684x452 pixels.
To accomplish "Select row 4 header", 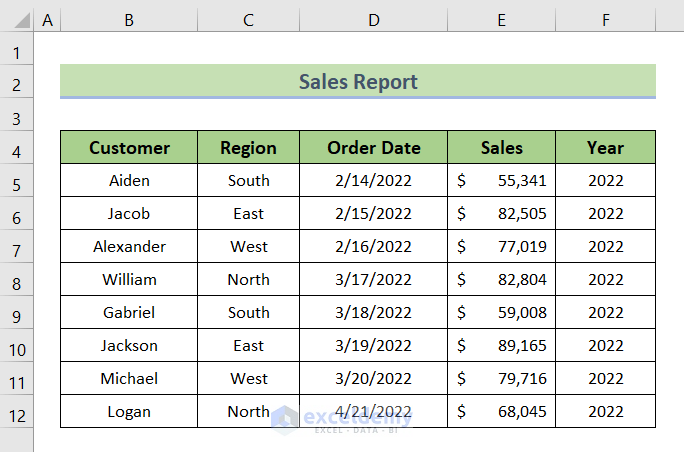I will (17, 148).
